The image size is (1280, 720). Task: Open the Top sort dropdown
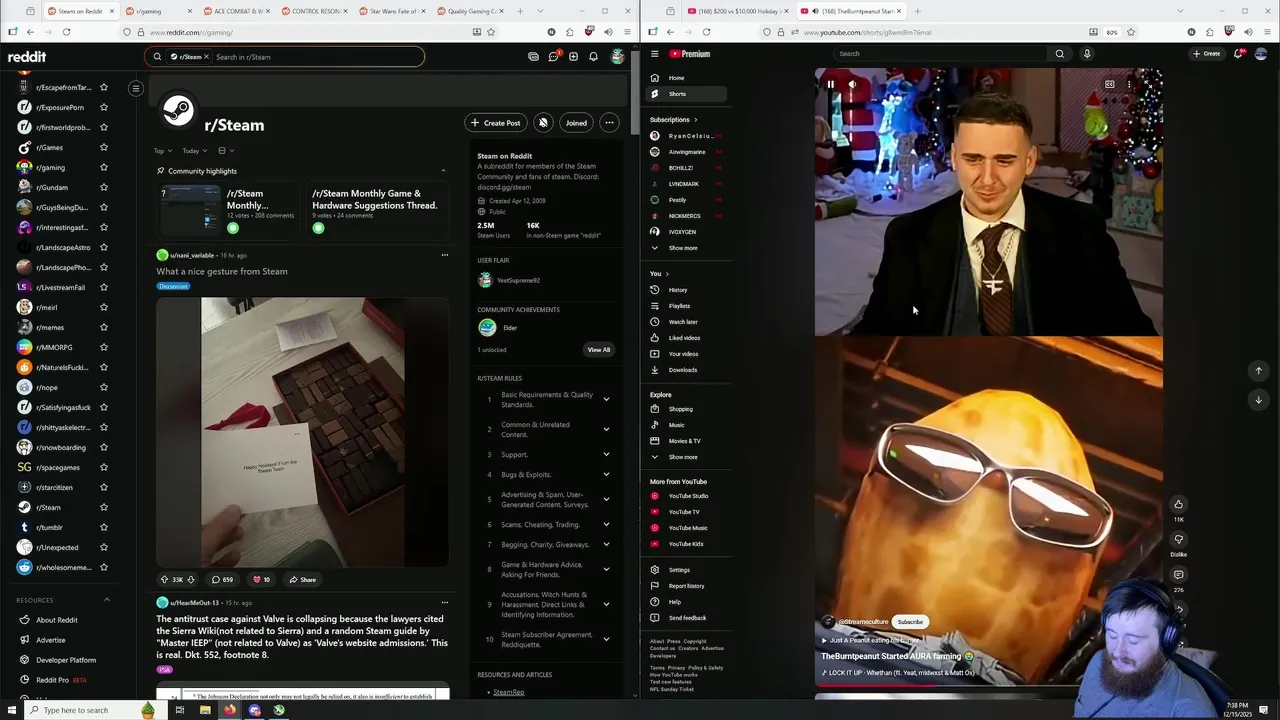pos(162,151)
